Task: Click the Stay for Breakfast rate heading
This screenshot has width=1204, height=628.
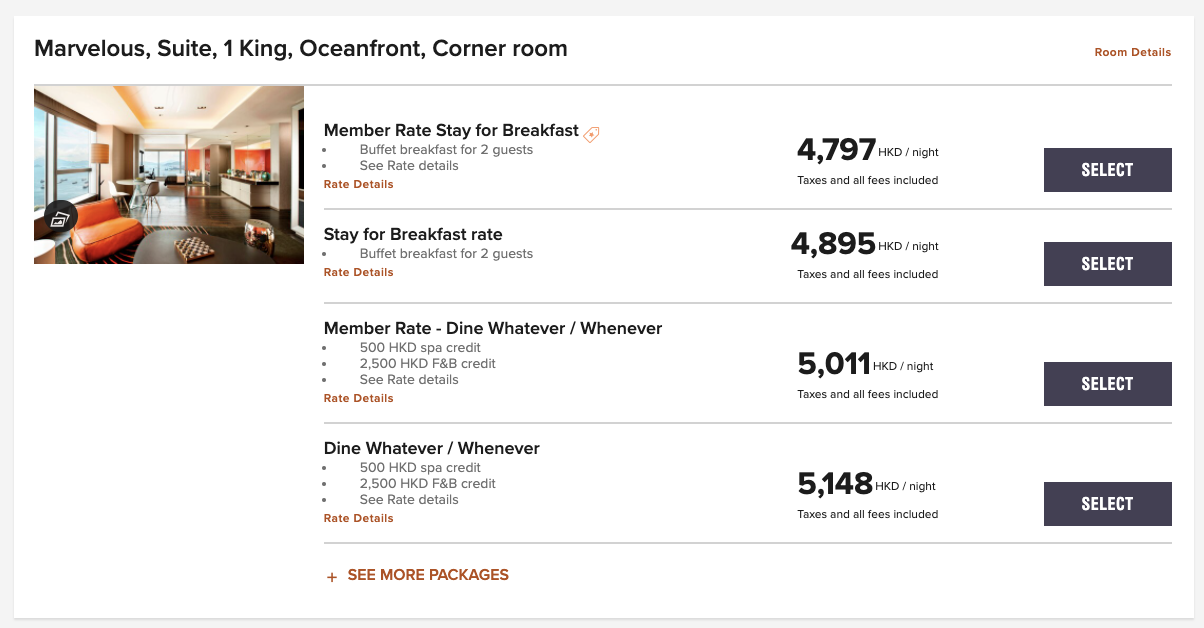Action: (413, 234)
